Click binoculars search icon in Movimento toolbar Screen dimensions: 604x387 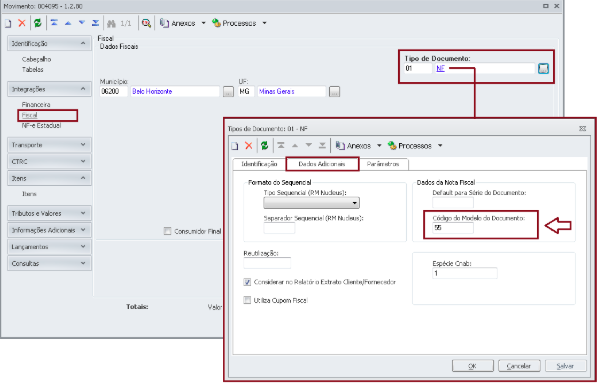[111, 23]
